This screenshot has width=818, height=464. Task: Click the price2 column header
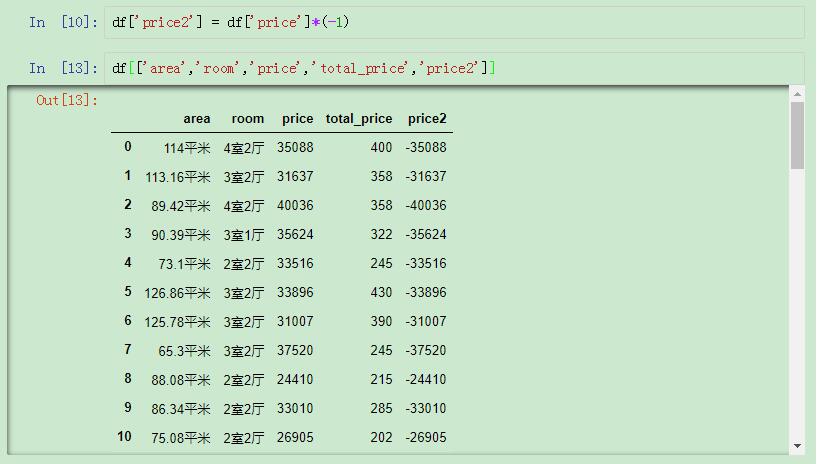tap(427, 118)
